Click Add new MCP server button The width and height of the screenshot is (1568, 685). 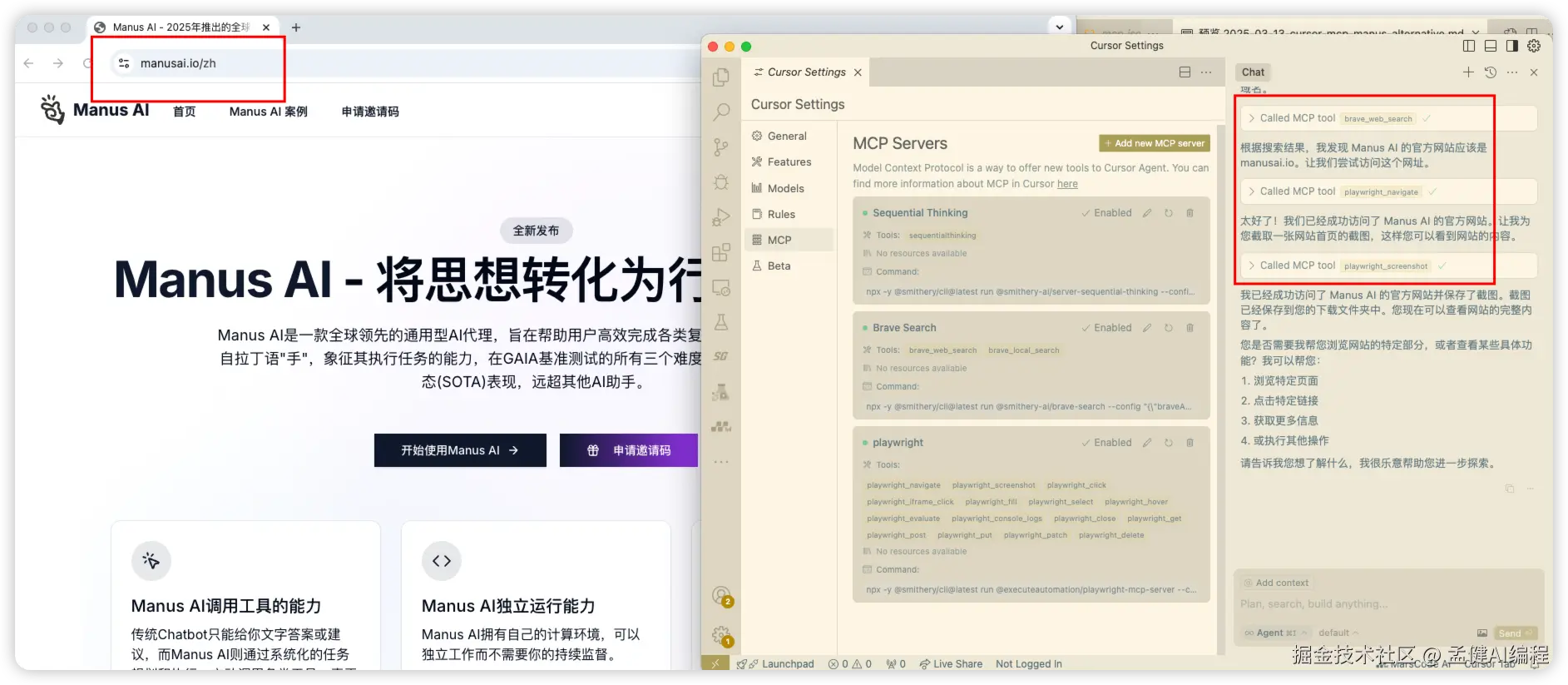click(1154, 143)
